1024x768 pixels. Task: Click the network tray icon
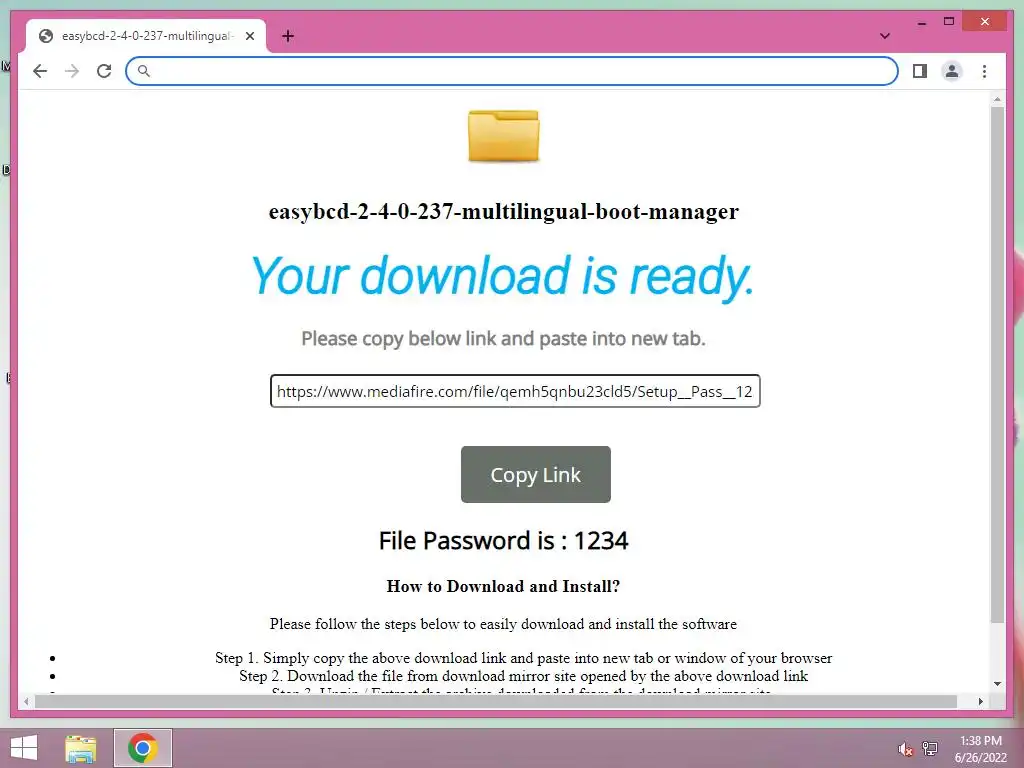pyautogui.click(x=930, y=749)
